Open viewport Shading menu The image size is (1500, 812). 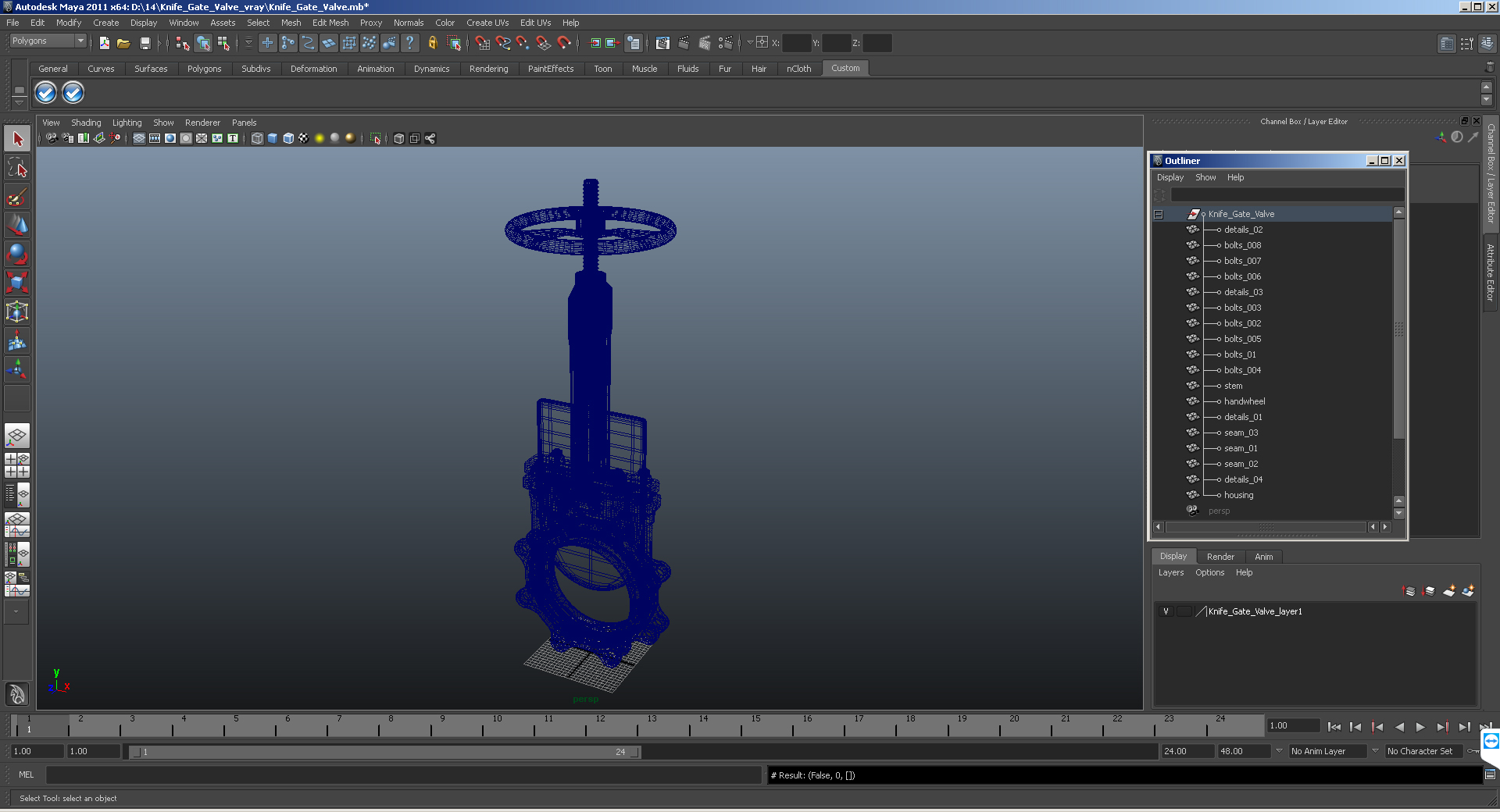[86, 123]
